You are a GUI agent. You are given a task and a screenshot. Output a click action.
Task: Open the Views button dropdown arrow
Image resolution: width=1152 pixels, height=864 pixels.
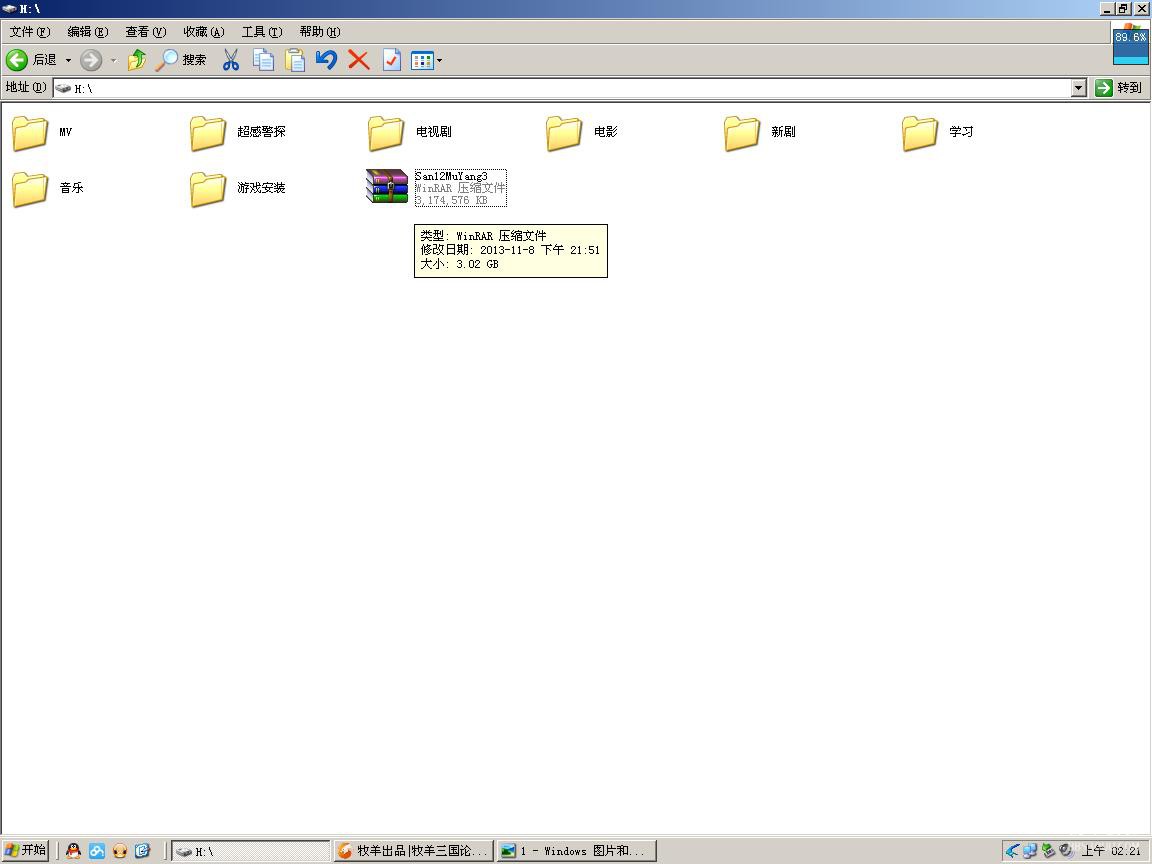(x=439, y=60)
